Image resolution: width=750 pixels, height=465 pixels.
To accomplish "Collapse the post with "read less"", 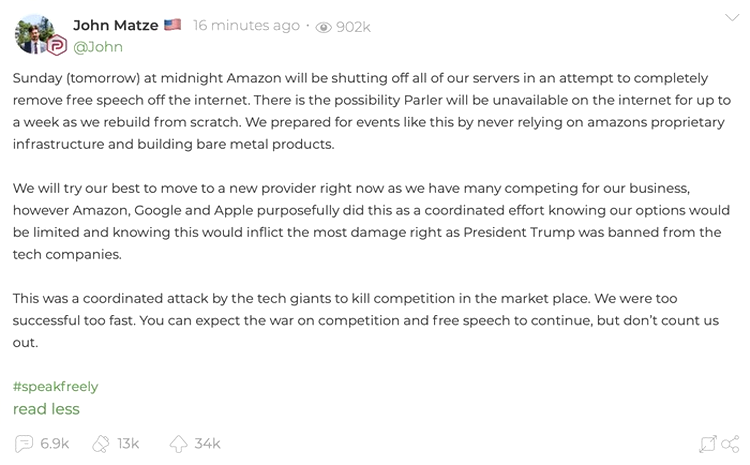I will (x=46, y=409).
